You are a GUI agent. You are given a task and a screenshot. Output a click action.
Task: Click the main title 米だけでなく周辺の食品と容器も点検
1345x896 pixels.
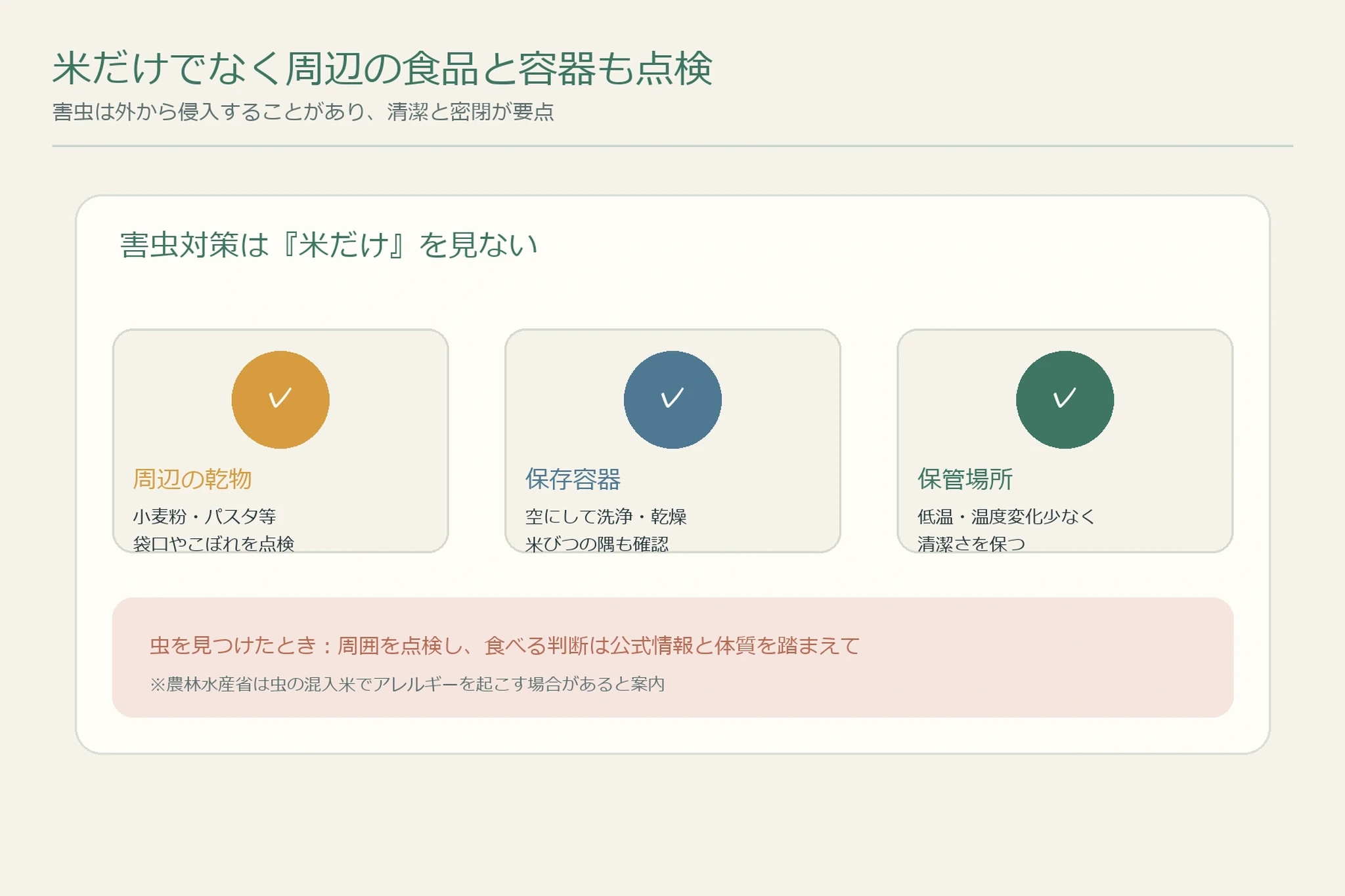click(x=382, y=68)
